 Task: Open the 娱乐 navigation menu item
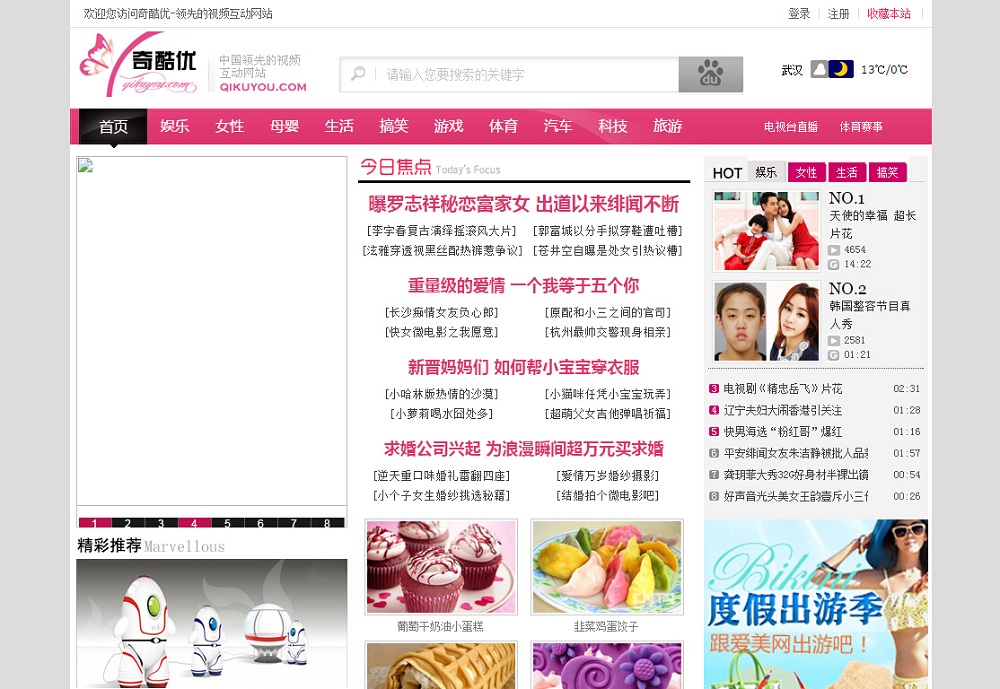coord(175,126)
